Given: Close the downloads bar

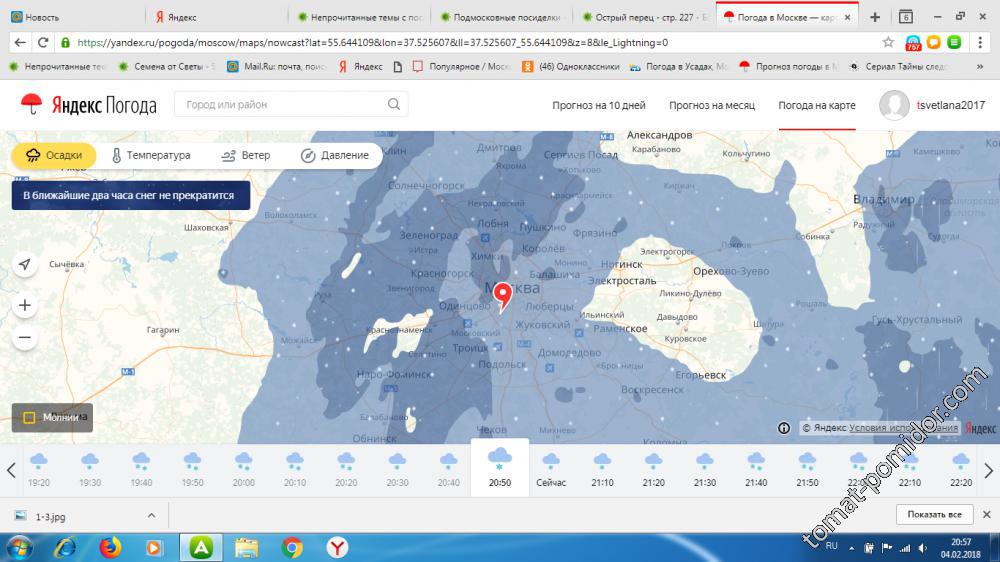Looking at the screenshot, I should coord(987,514).
